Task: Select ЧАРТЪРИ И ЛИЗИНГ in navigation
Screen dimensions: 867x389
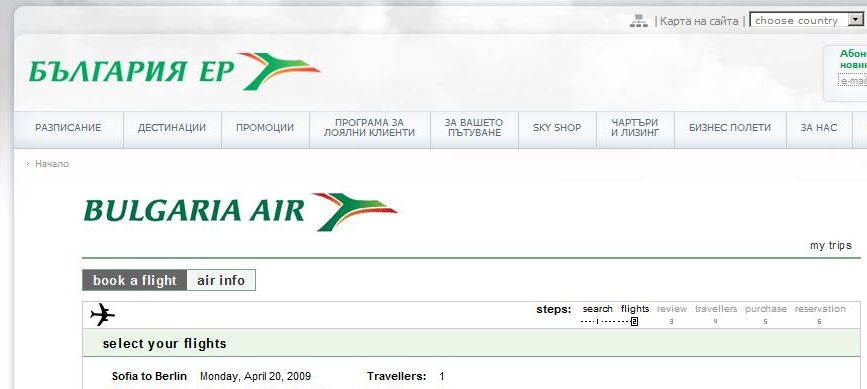Action: tap(635, 128)
